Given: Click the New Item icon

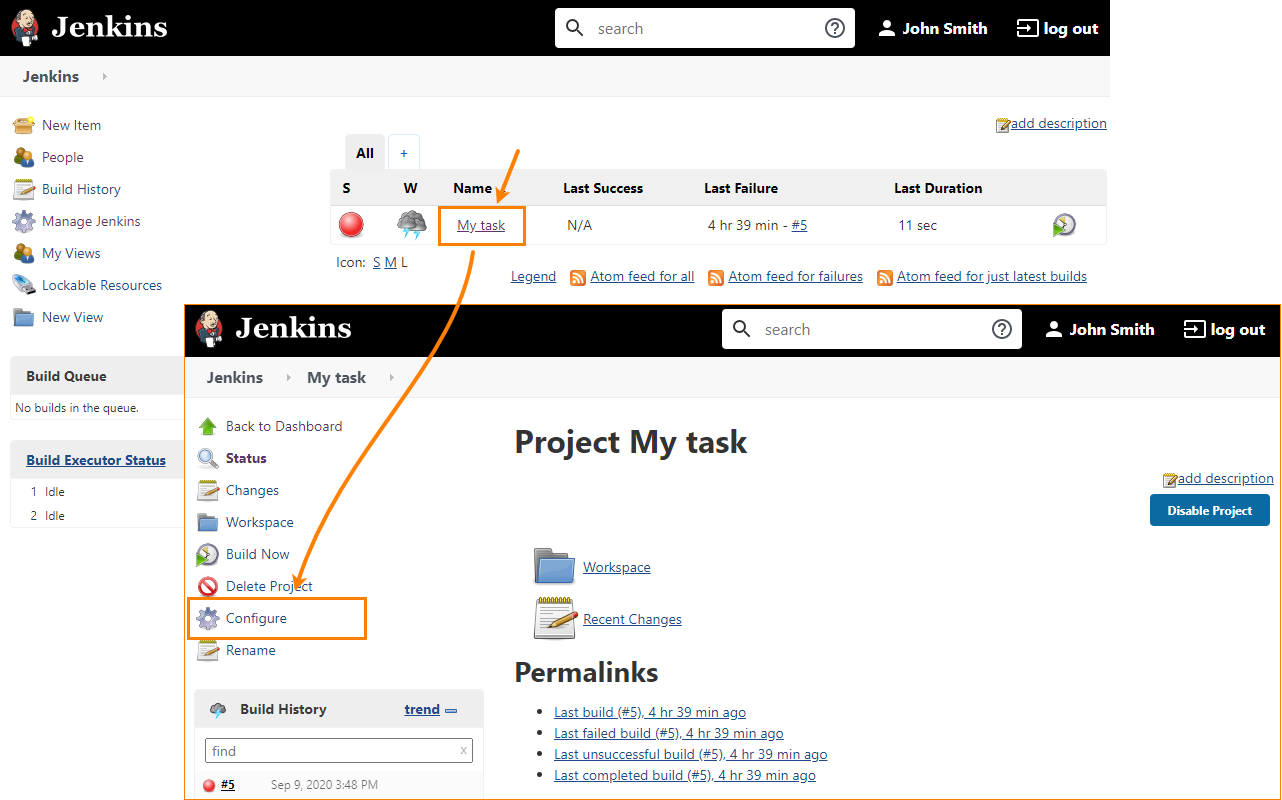Looking at the screenshot, I should 24,125.
